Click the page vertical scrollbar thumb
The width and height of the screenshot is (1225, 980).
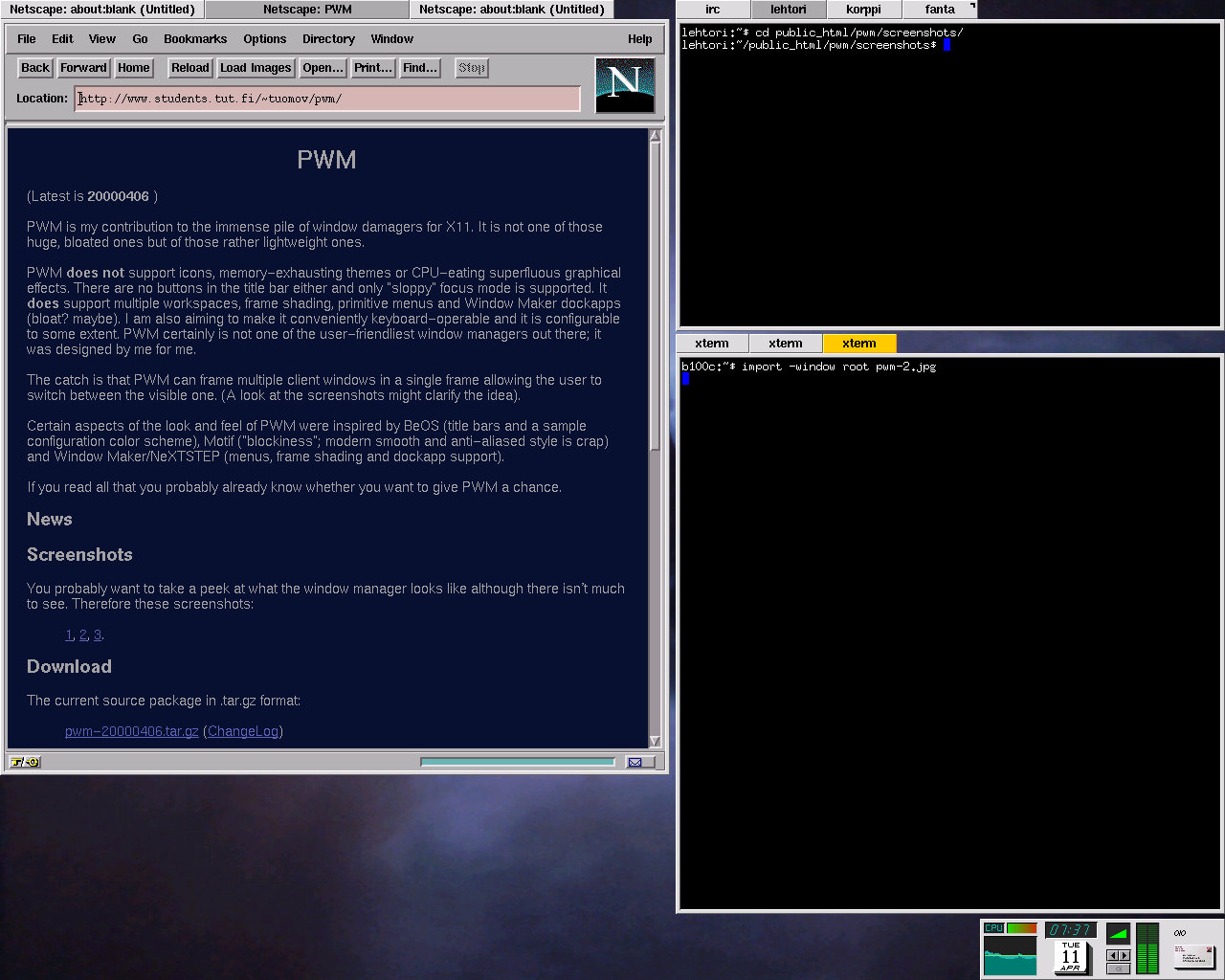(656, 297)
